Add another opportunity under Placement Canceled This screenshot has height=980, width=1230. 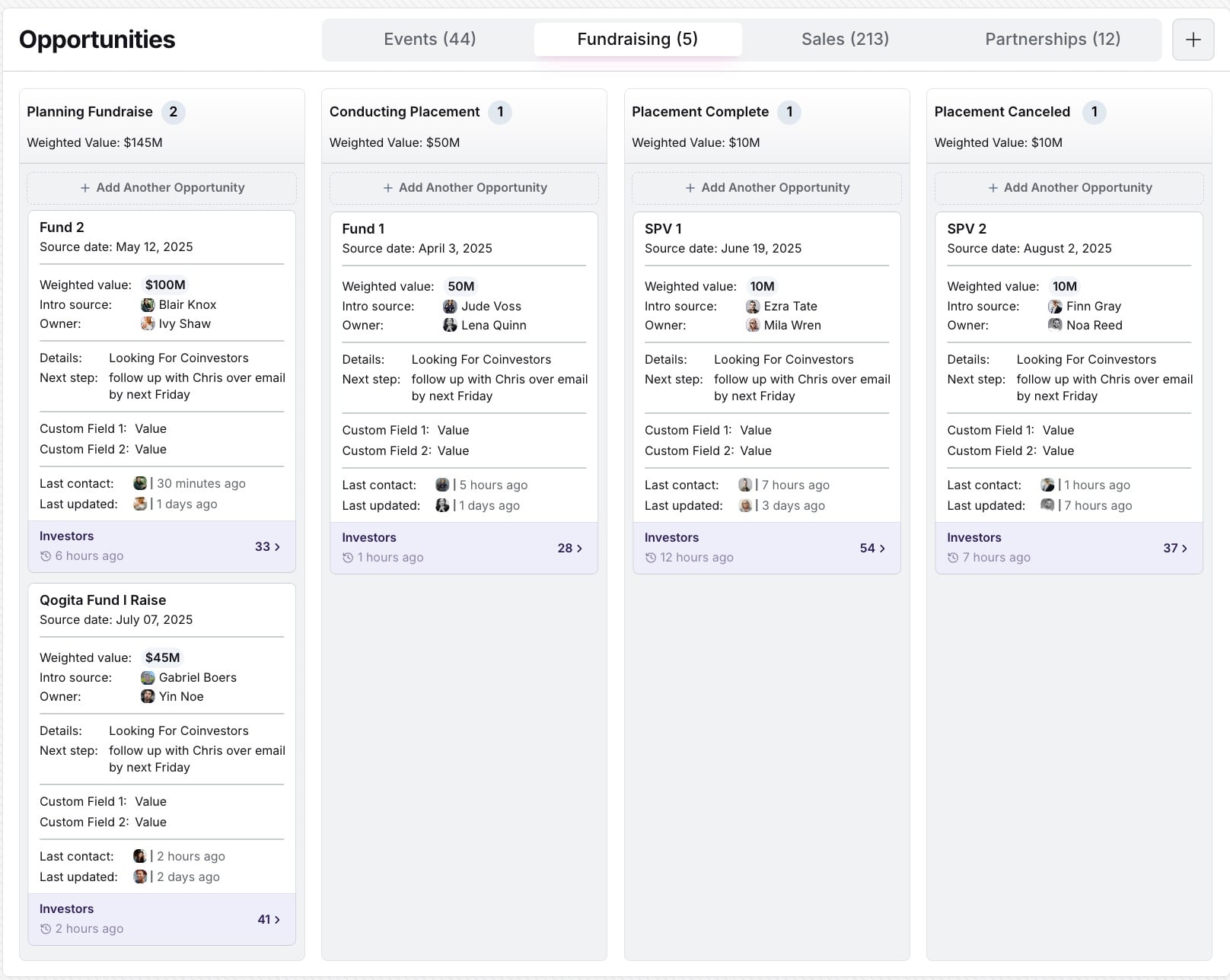point(1069,188)
